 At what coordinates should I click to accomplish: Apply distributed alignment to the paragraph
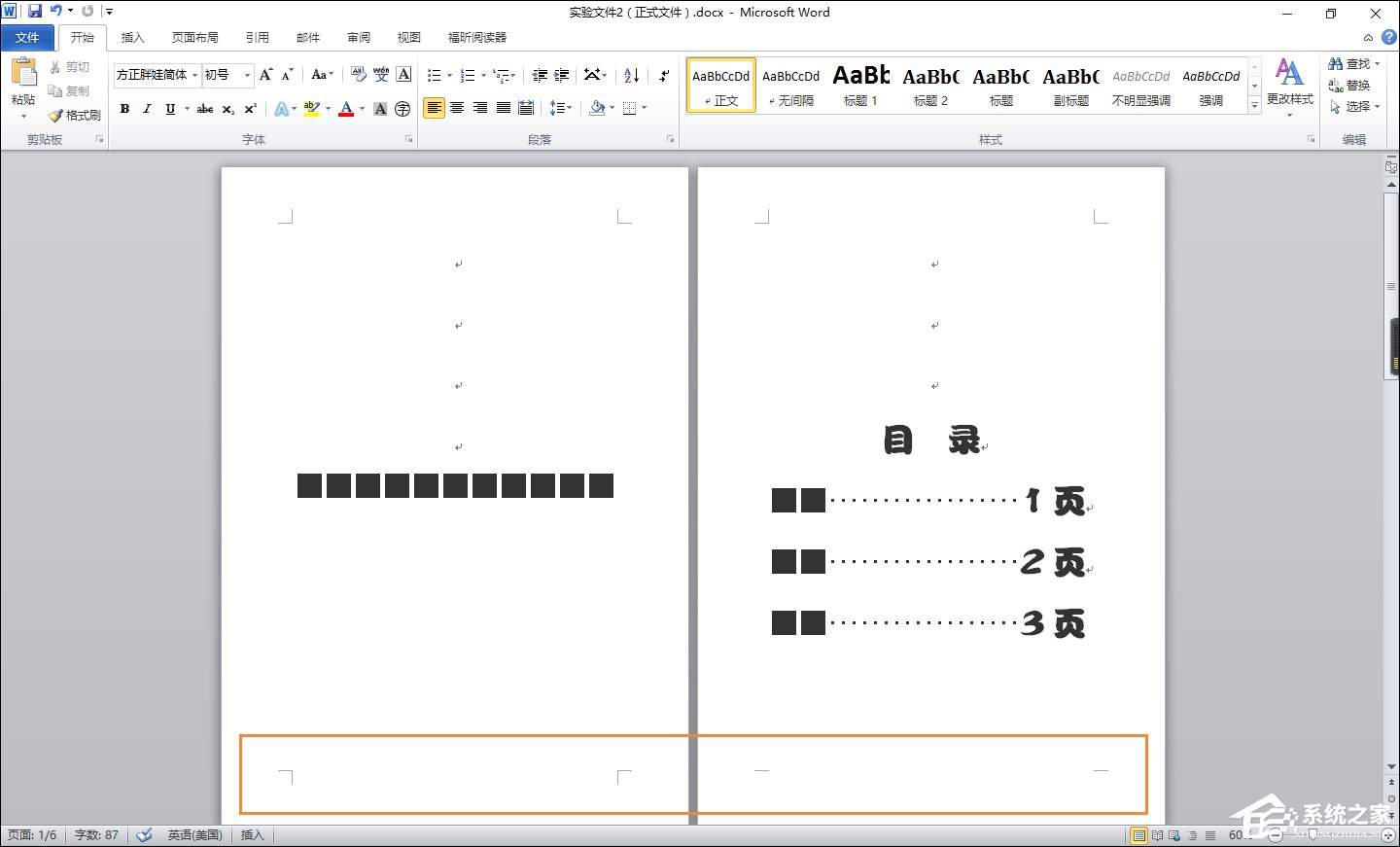tap(526, 108)
